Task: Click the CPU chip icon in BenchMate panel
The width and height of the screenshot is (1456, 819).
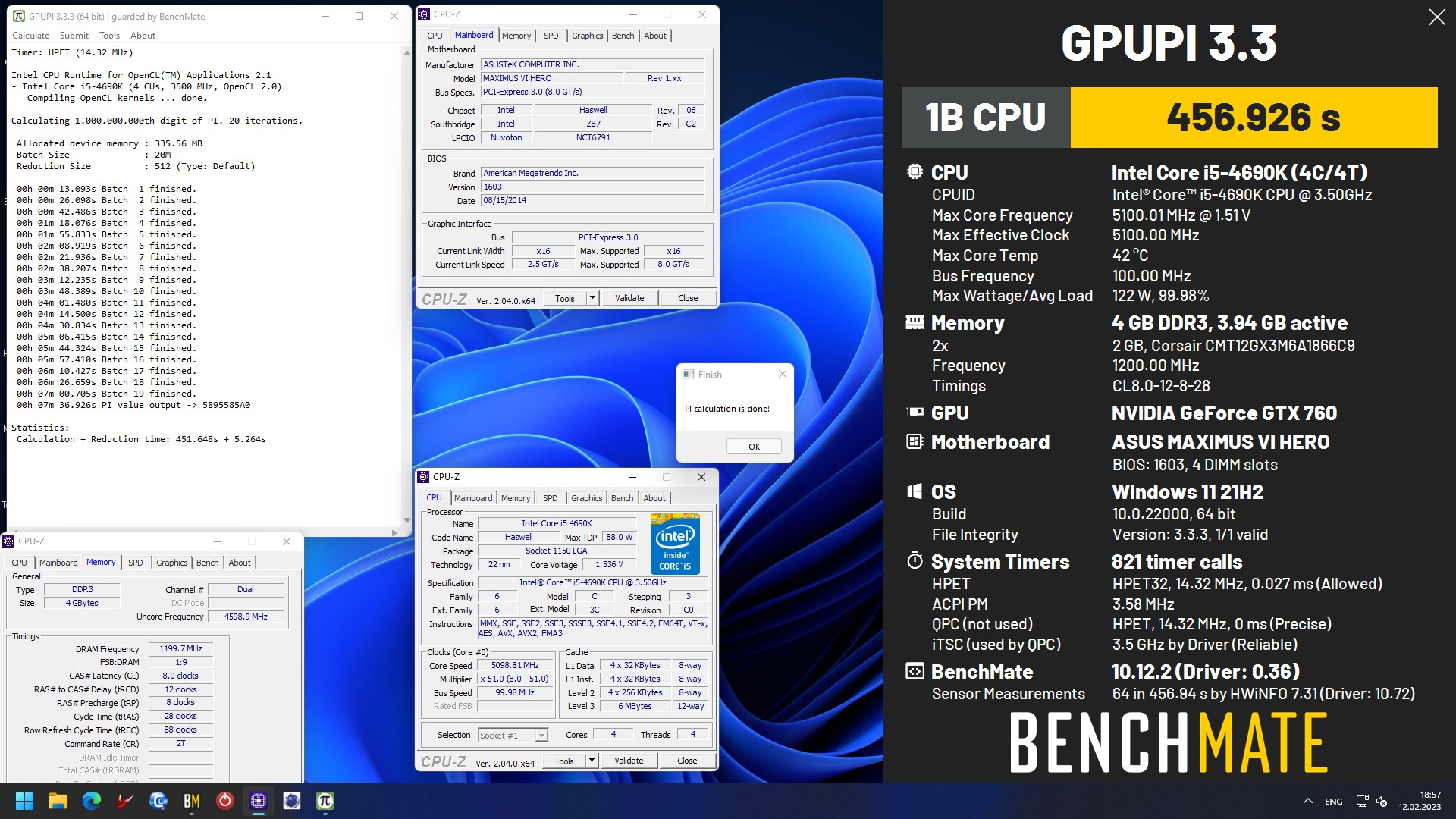Action: 915,171
